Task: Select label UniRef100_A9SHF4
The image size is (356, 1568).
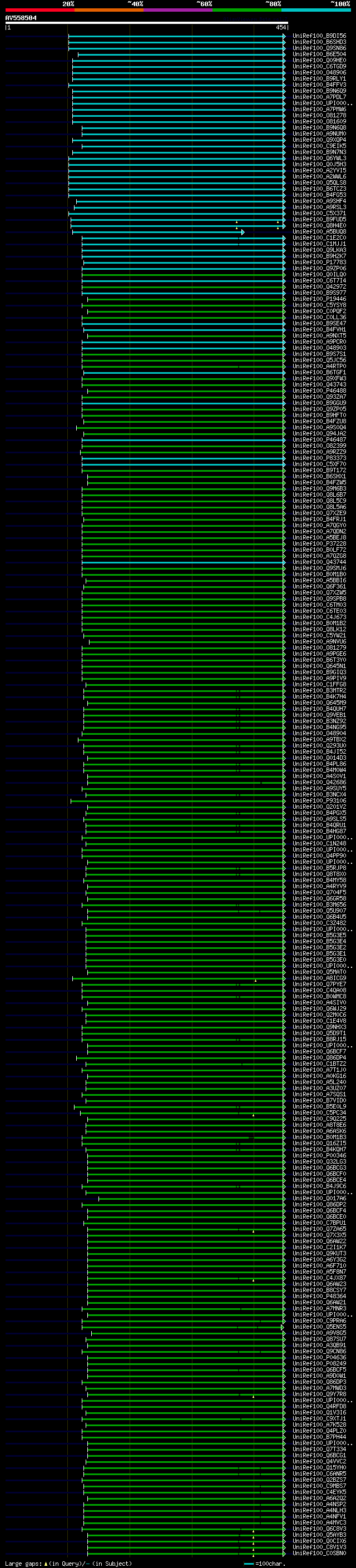Action: pos(319,201)
